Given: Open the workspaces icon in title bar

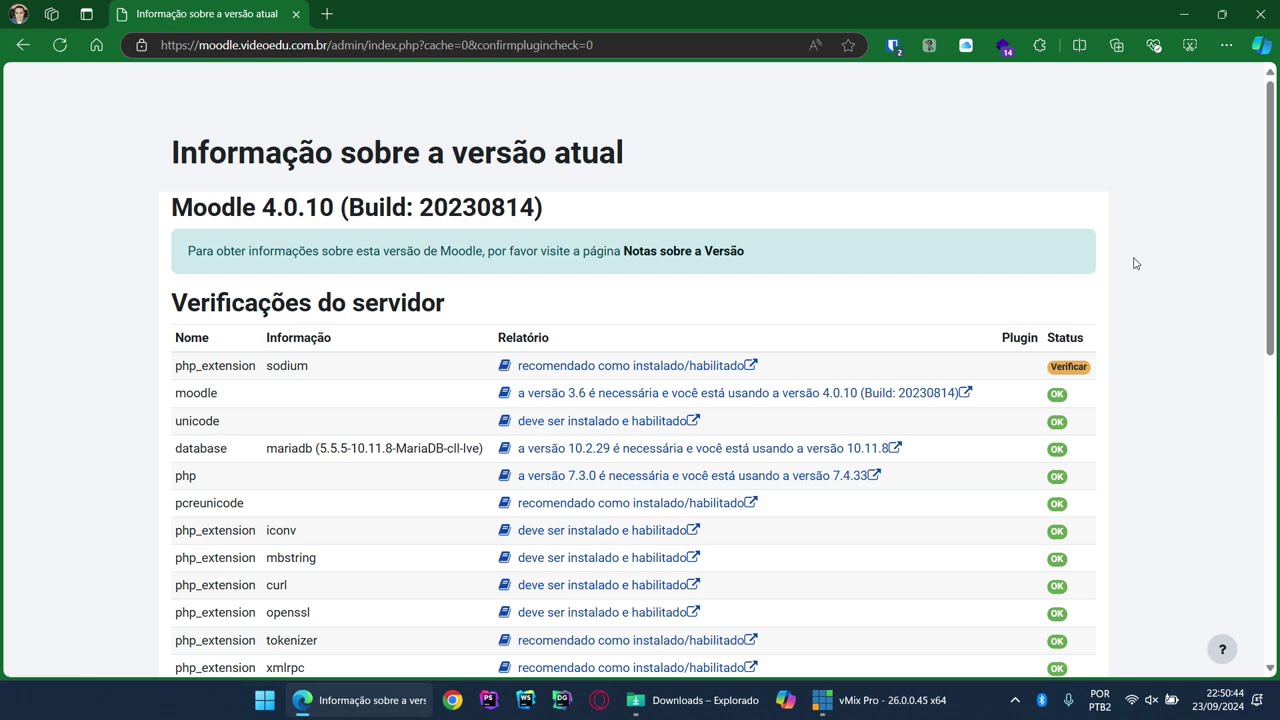Looking at the screenshot, I should (52, 14).
